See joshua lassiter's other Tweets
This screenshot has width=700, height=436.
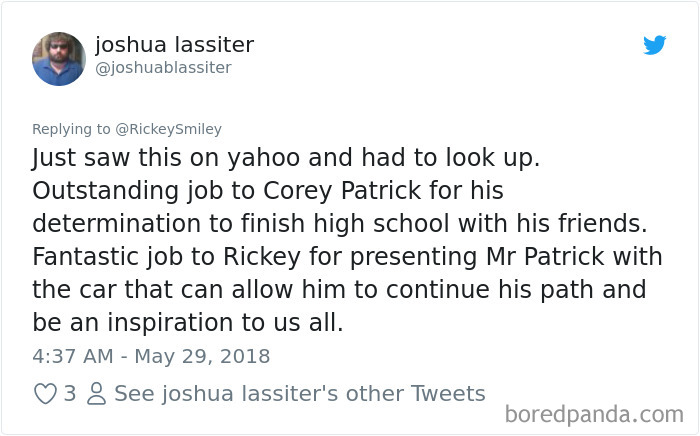[x=299, y=394]
